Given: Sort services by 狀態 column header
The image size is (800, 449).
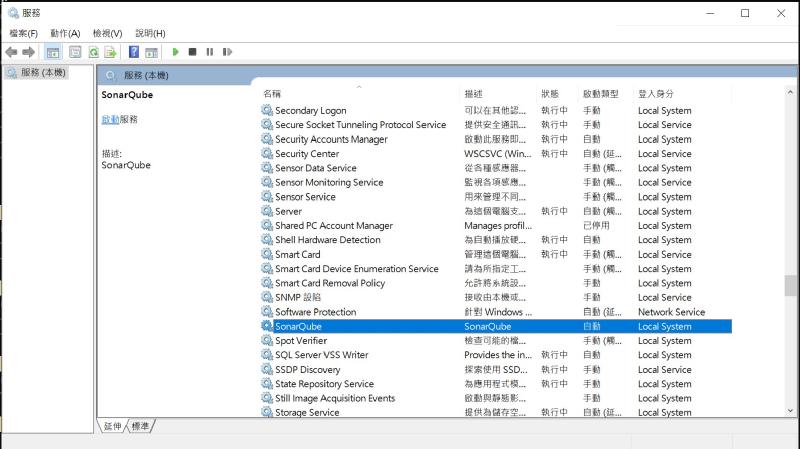Looking at the screenshot, I should (550, 94).
